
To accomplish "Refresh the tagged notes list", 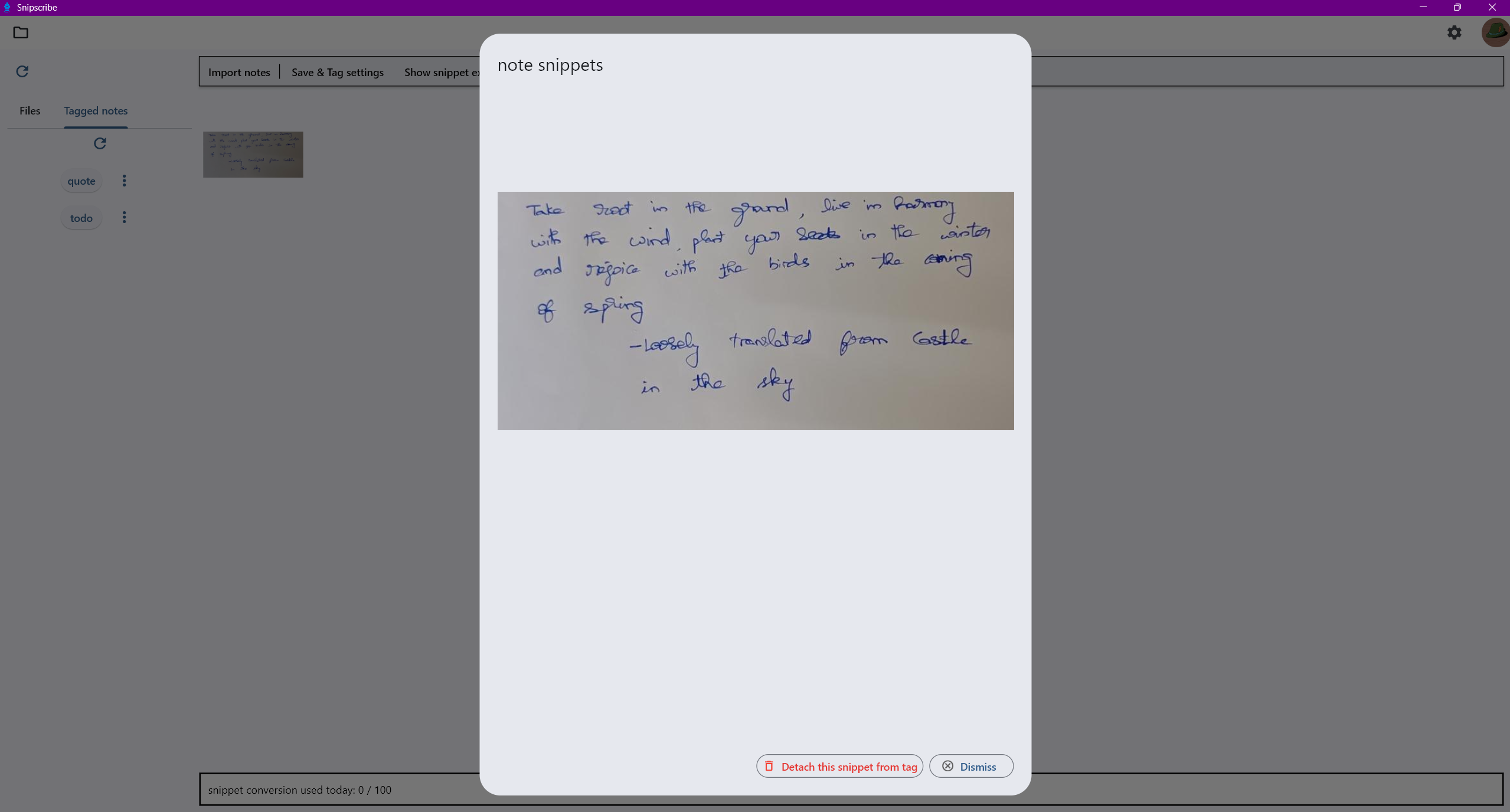I will point(99,143).
